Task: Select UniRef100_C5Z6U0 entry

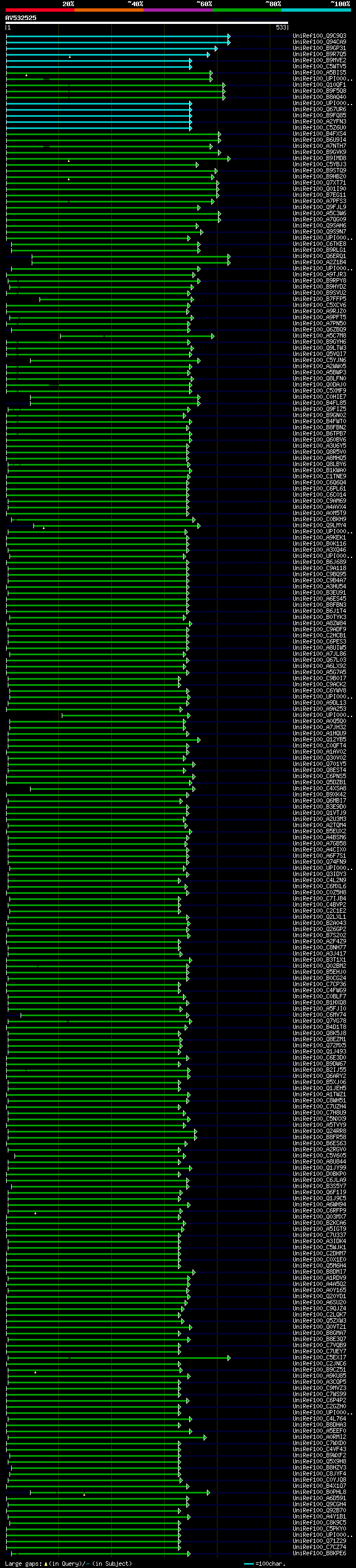Action: (x=319, y=128)
